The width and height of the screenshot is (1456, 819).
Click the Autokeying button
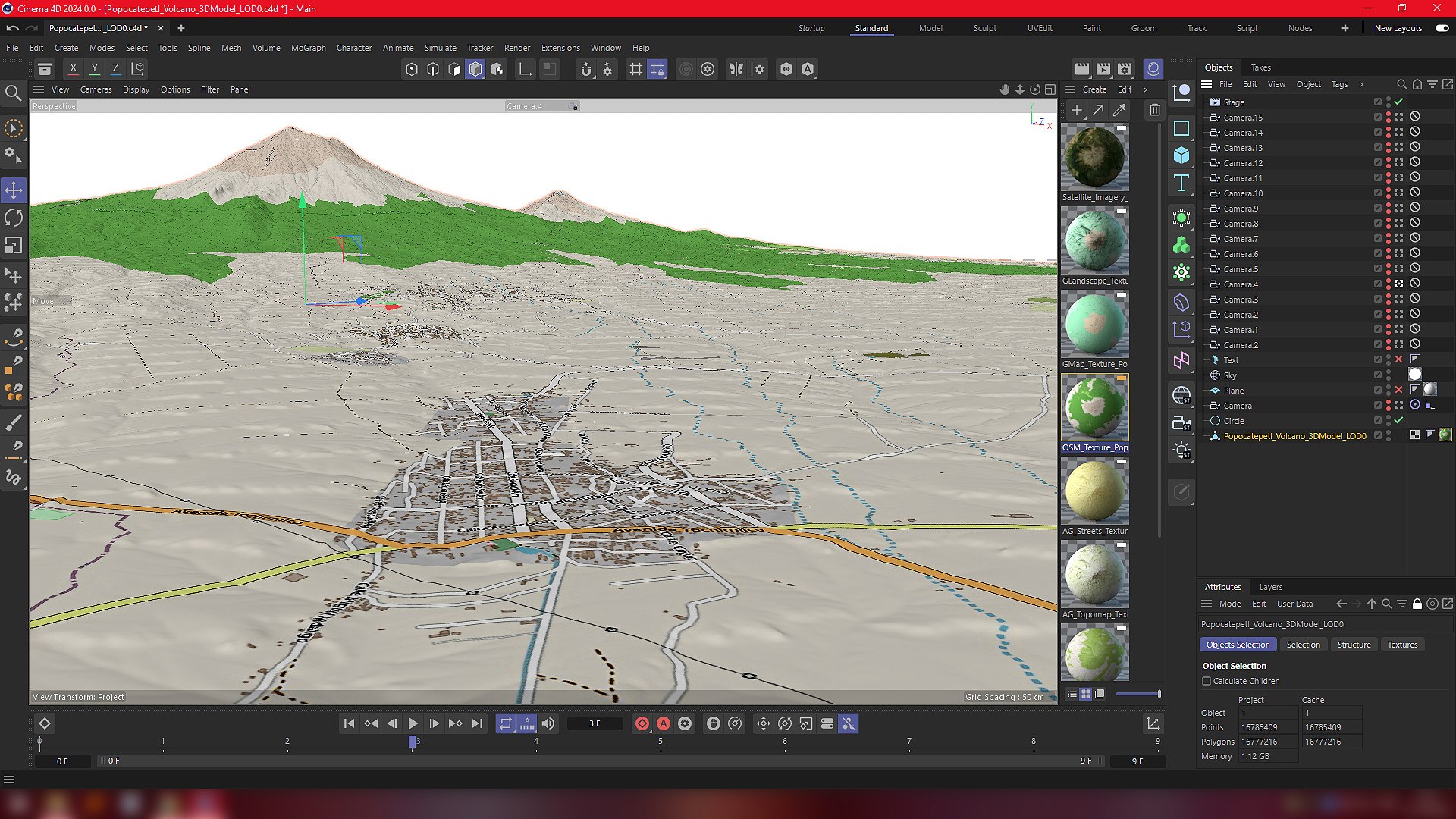pos(664,723)
